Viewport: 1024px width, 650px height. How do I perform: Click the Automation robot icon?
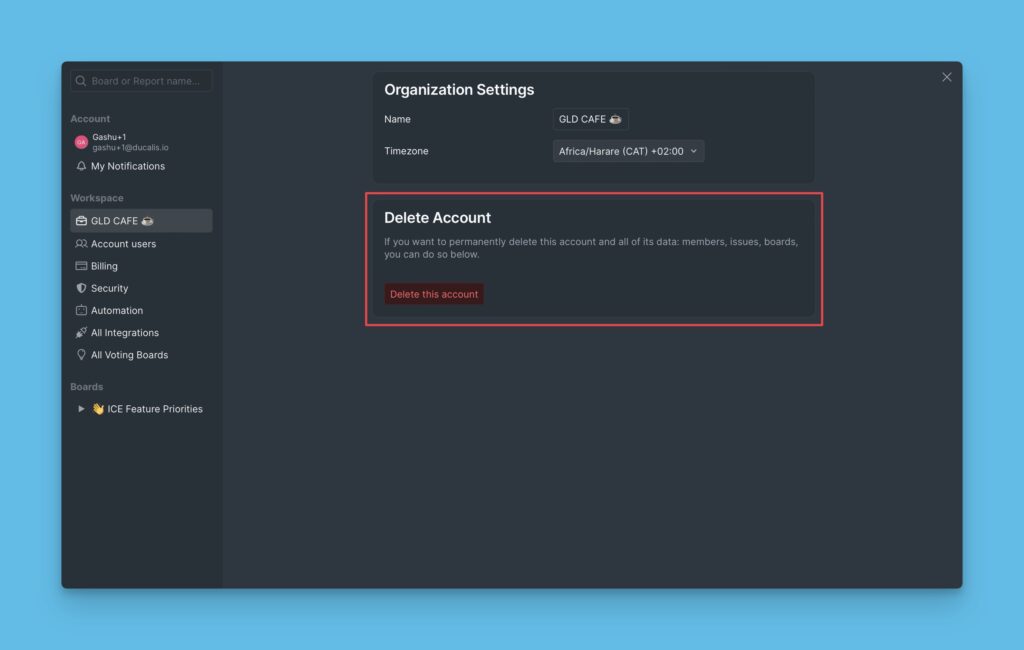click(x=81, y=310)
